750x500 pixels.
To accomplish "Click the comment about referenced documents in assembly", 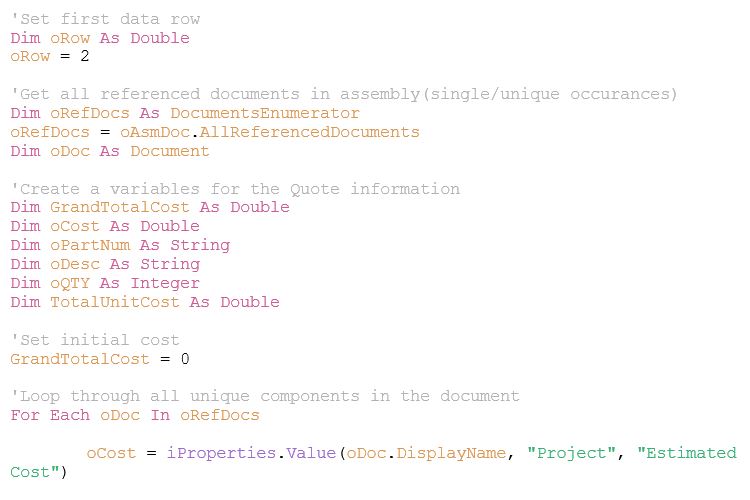I will (x=344, y=94).
